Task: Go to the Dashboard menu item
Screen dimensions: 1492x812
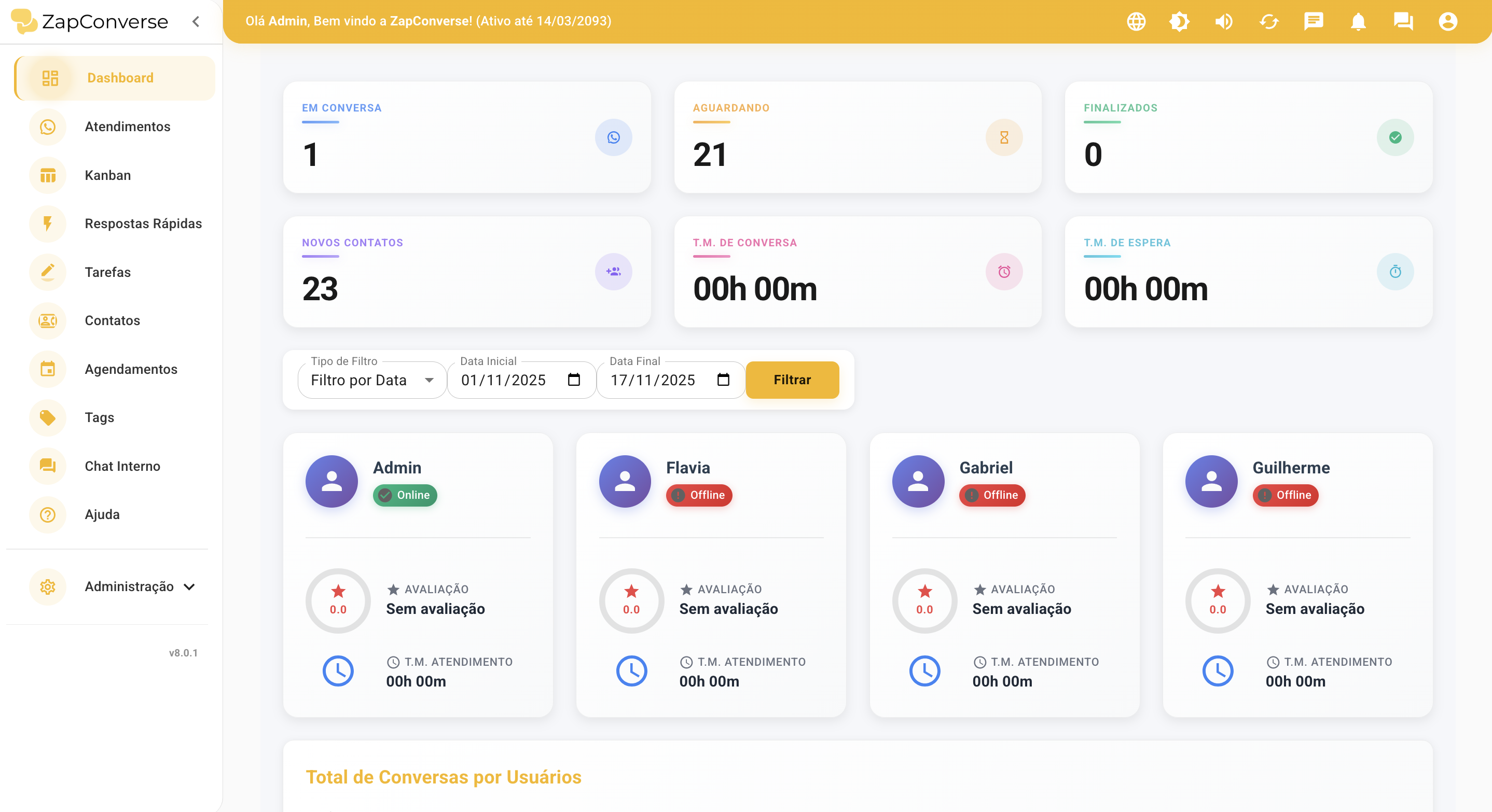Action: (x=119, y=78)
